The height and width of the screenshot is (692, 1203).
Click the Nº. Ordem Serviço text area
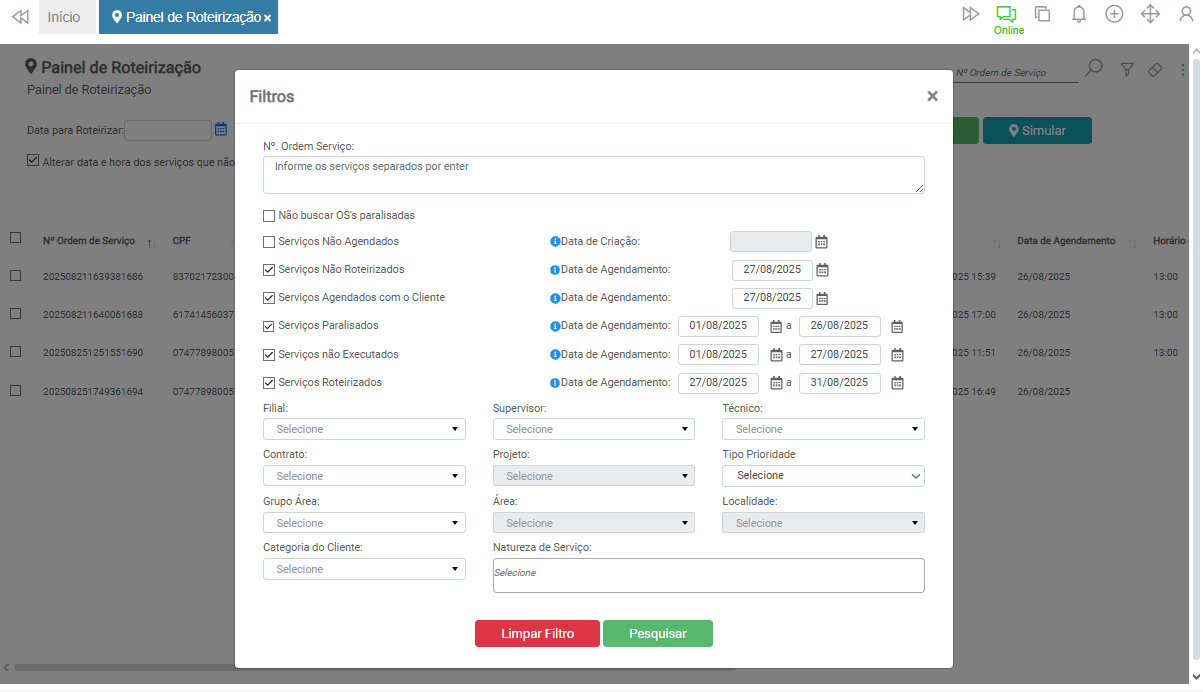pos(593,175)
